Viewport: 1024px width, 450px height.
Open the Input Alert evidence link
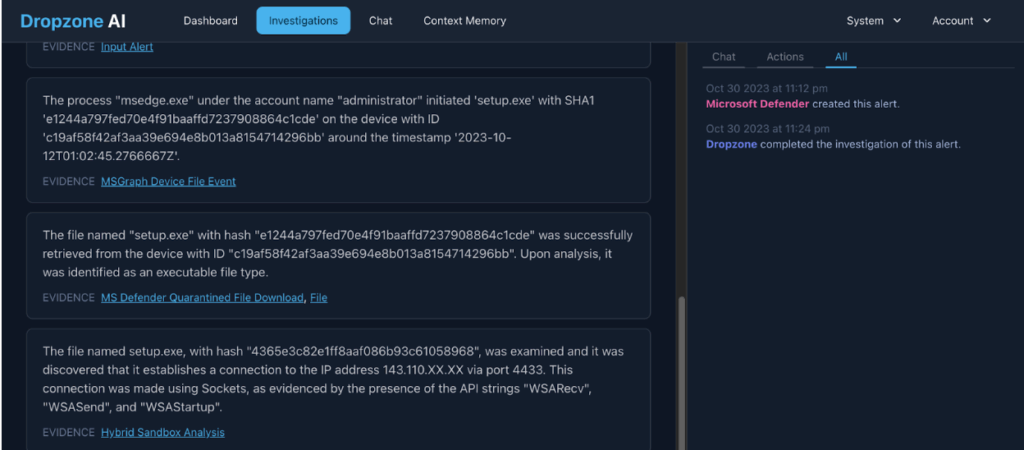pos(127,46)
